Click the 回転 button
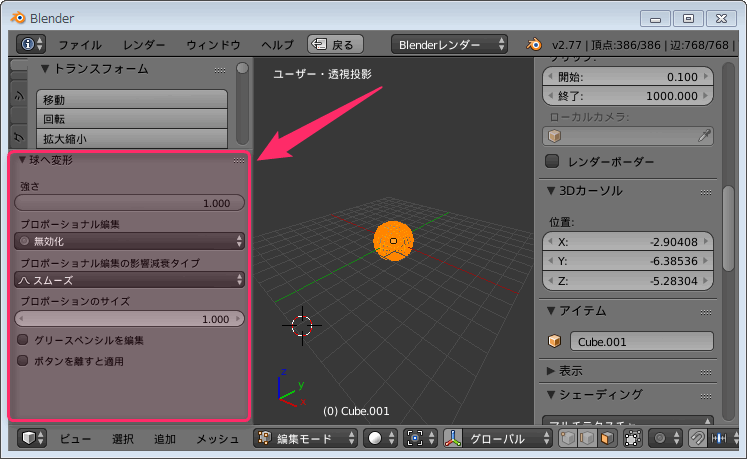The height and width of the screenshot is (459, 747). pyautogui.click(x=132, y=119)
